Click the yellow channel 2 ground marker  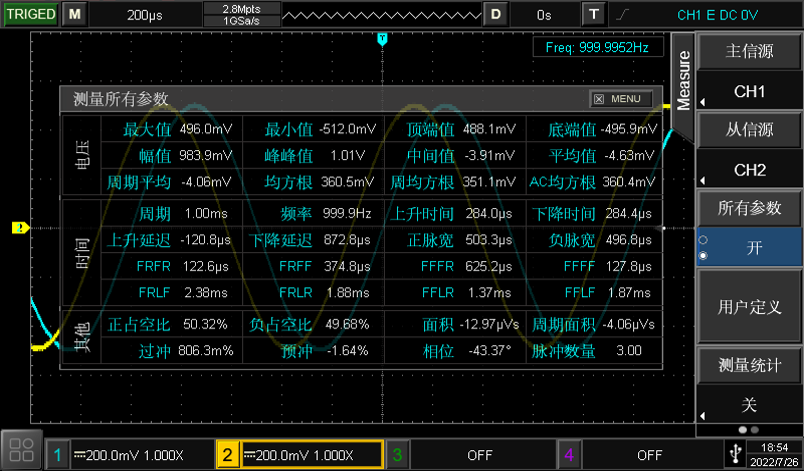pos(17,228)
